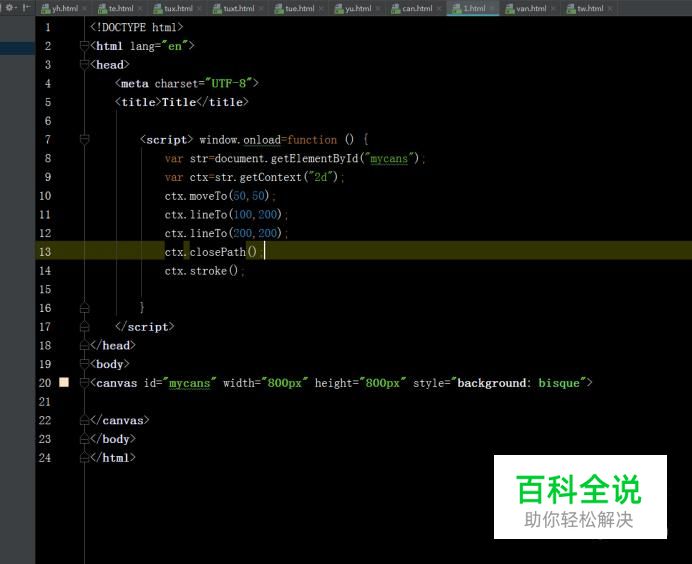Click line number 24 in the gutter

[x=45, y=458]
